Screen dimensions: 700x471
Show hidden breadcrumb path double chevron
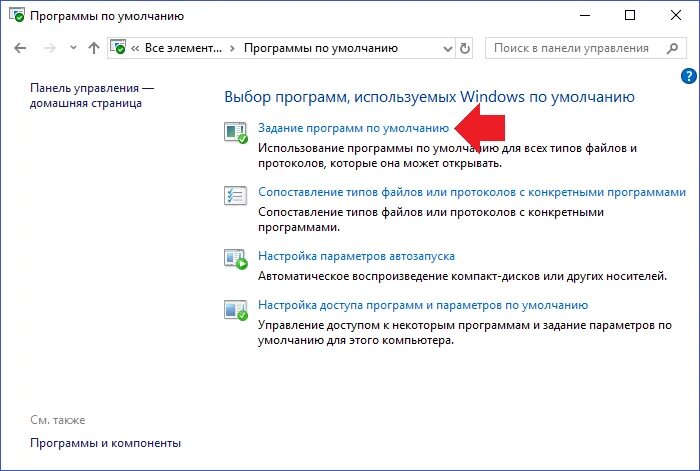pos(135,48)
